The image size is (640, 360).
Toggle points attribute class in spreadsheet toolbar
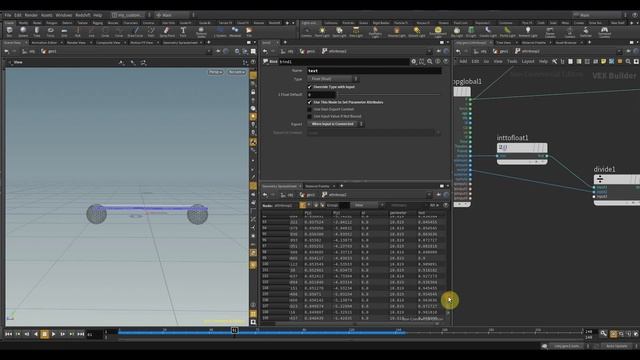[302, 205]
